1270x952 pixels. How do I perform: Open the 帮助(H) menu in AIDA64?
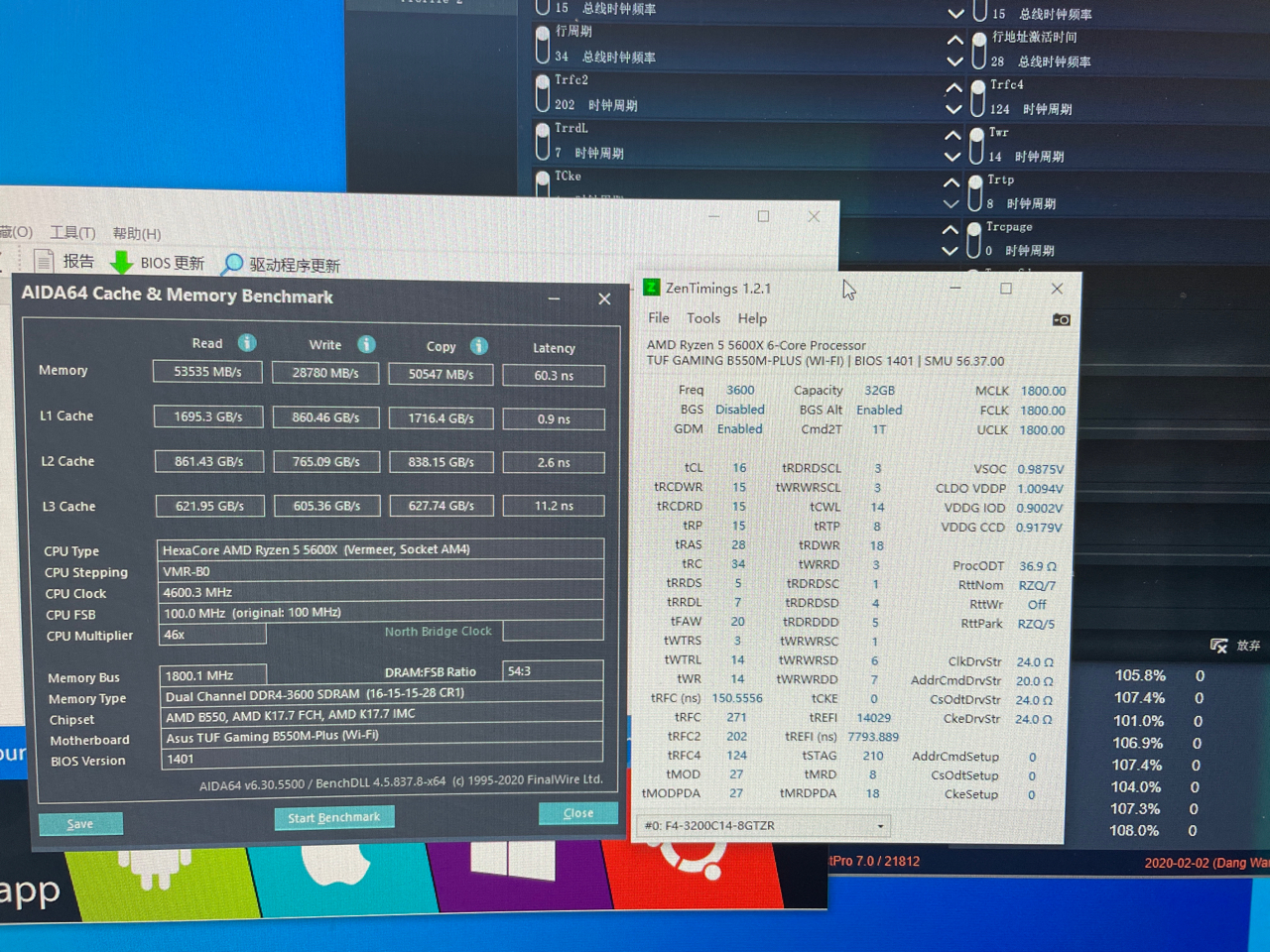[x=137, y=233]
